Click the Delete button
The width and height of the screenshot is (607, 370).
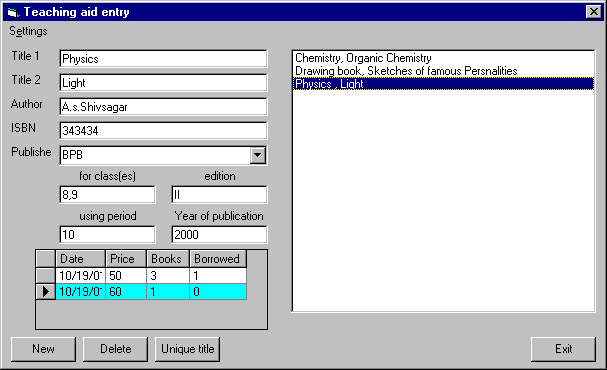click(115, 349)
